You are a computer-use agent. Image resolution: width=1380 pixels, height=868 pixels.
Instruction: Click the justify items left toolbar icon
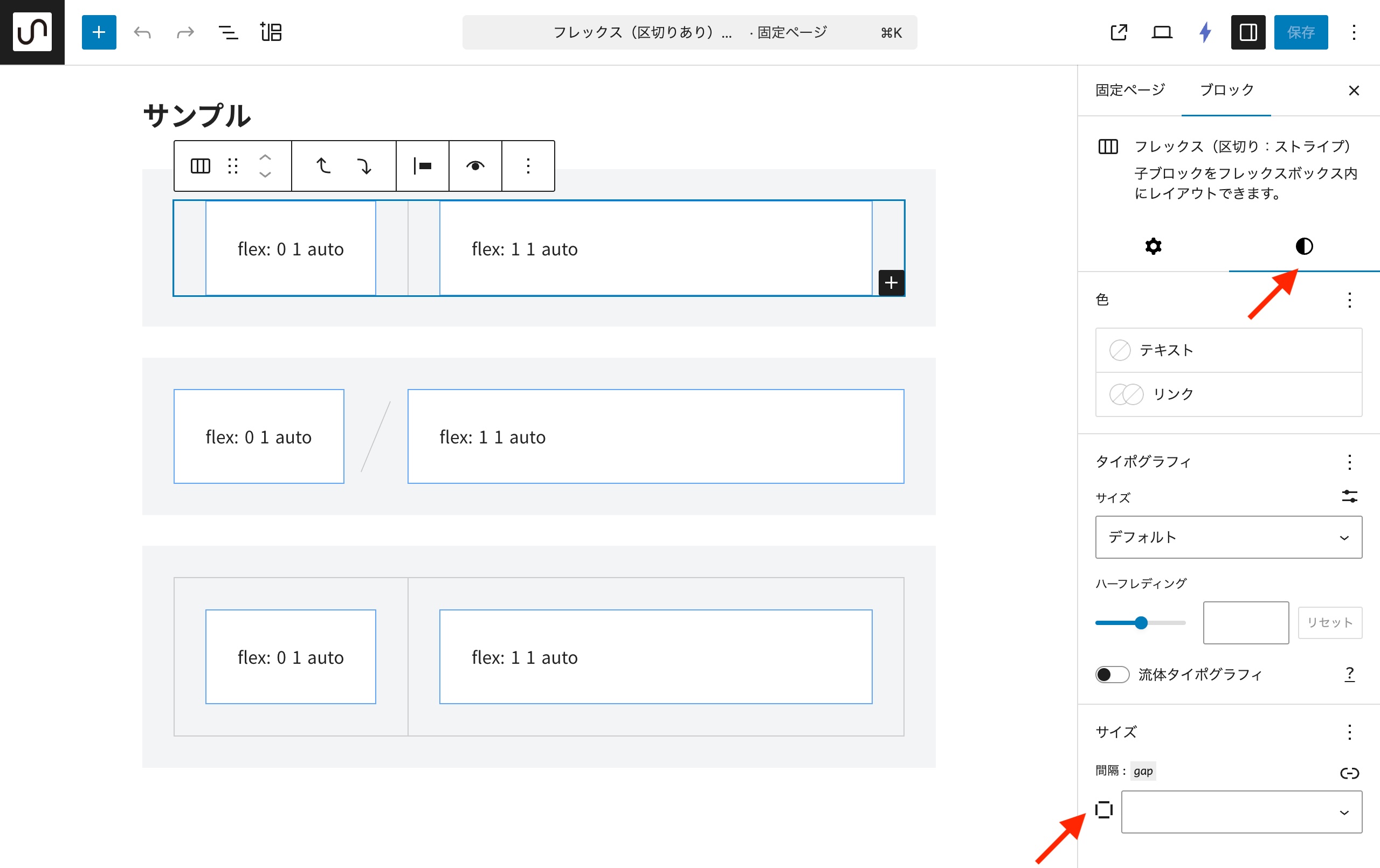(x=423, y=166)
